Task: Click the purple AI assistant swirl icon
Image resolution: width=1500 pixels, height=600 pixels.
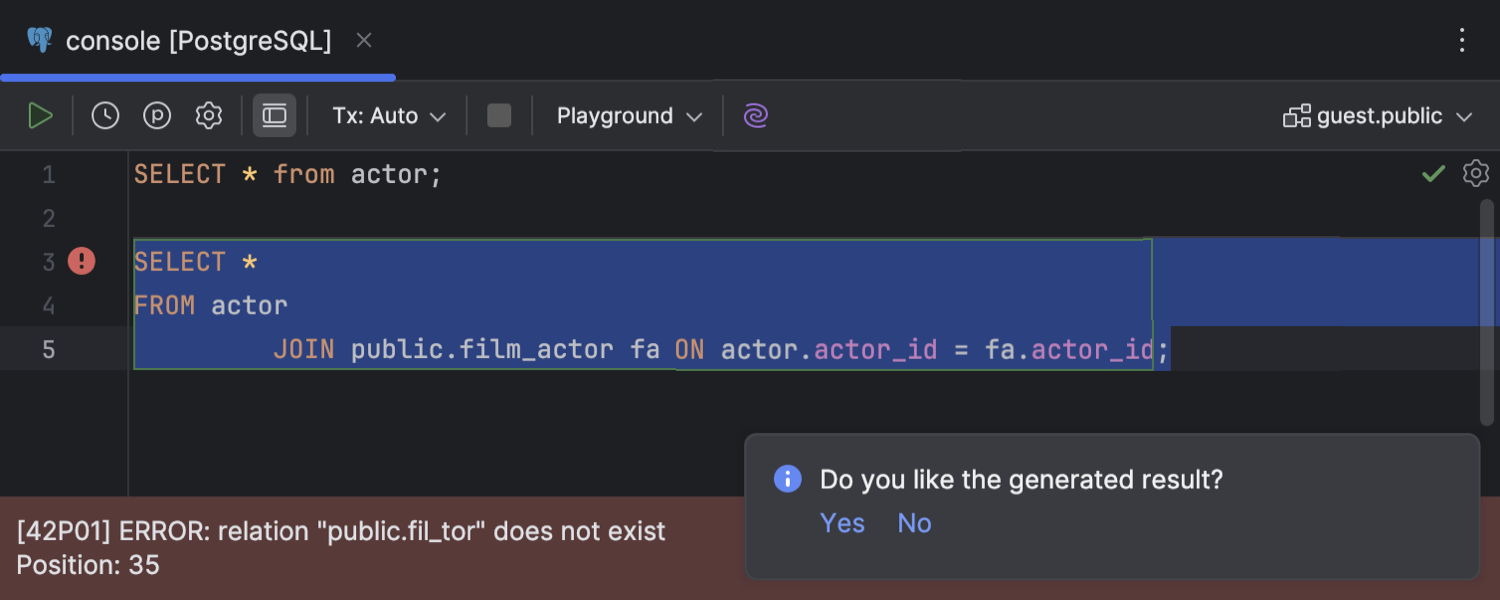Action: pos(756,116)
